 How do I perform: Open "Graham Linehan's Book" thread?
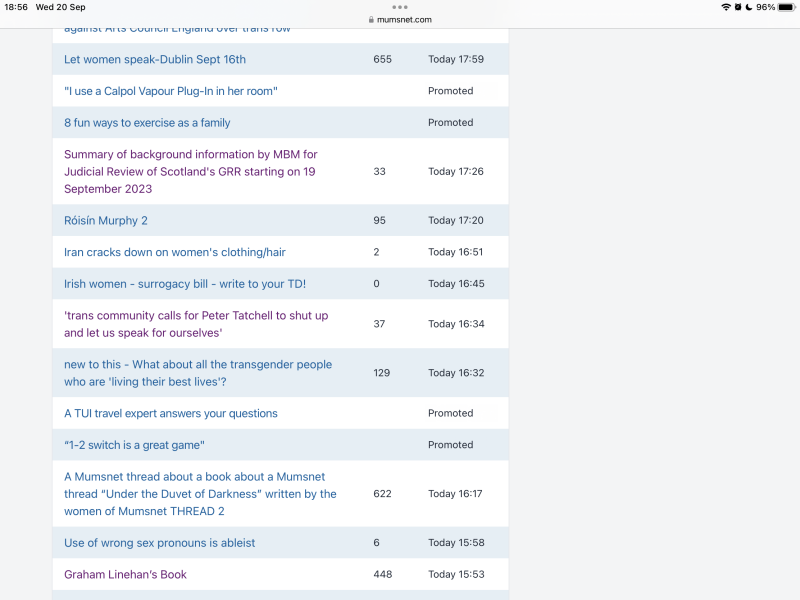point(125,575)
